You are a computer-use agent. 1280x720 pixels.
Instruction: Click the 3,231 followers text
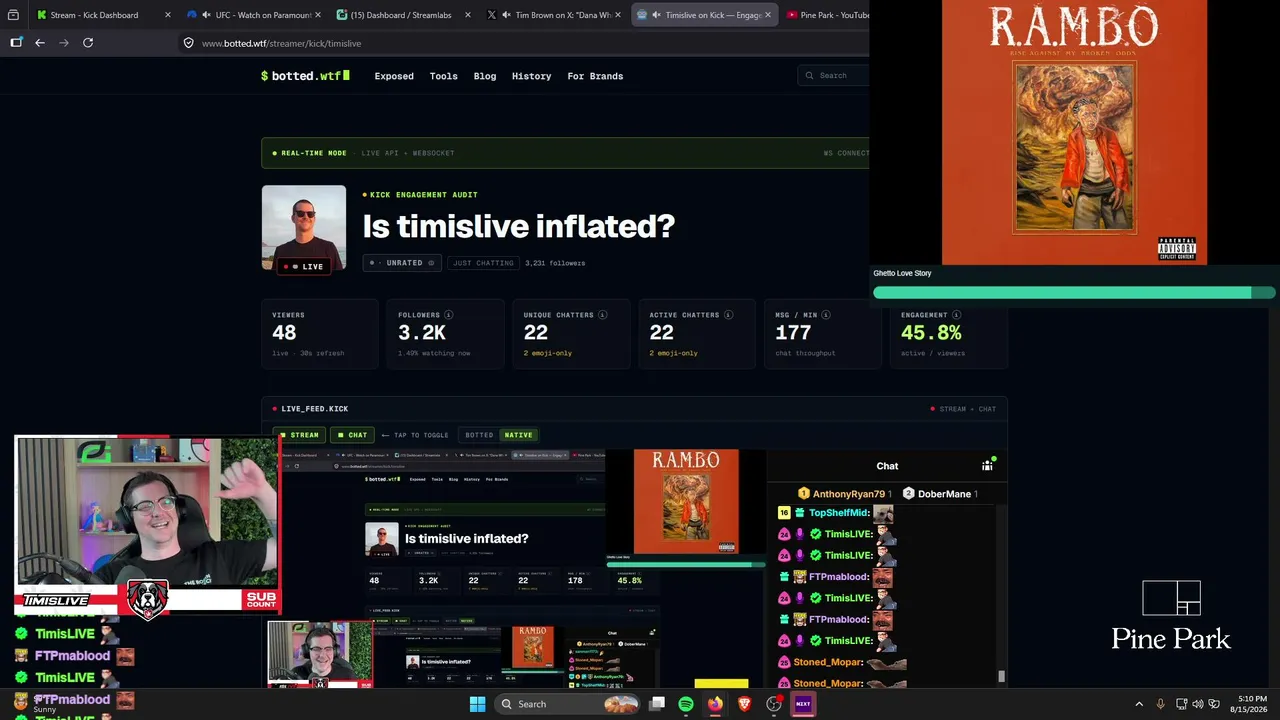pyautogui.click(x=555, y=263)
